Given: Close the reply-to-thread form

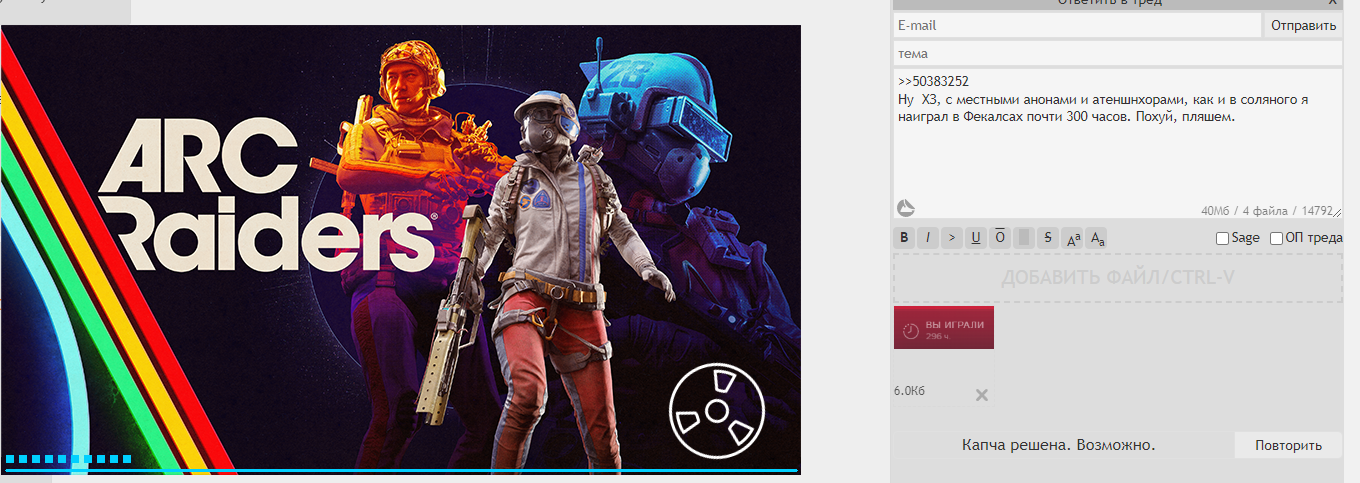Looking at the screenshot, I should point(1332,3).
